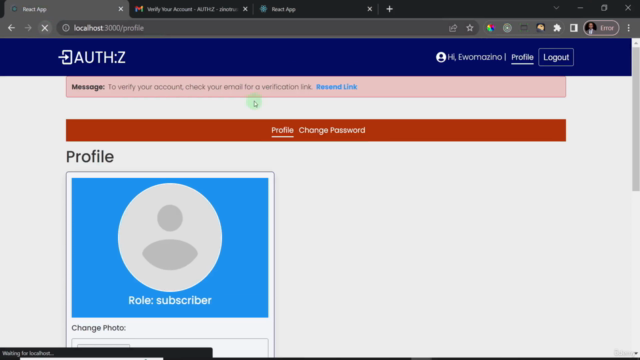Open the Profile link in header

pyautogui.click(x=522, y=58)
